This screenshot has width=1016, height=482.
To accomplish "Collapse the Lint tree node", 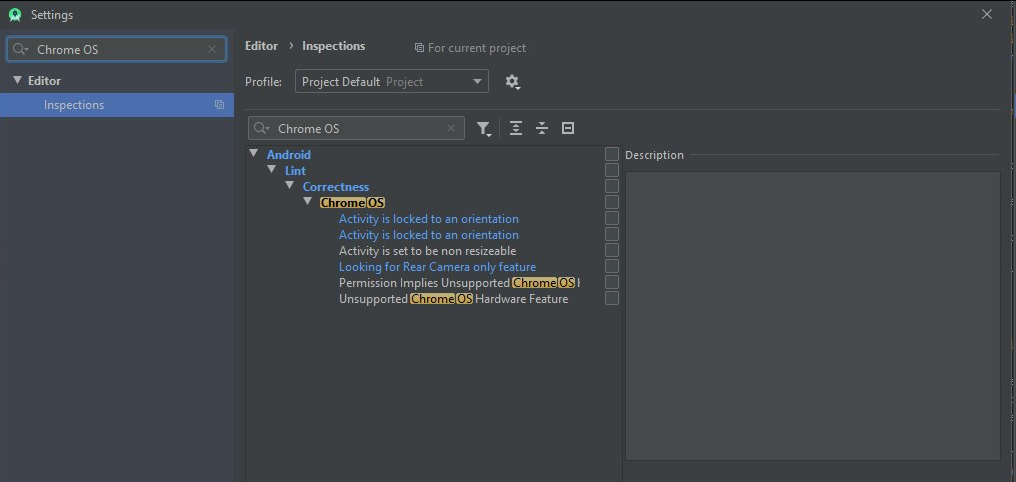I will (x=272, y=170).
